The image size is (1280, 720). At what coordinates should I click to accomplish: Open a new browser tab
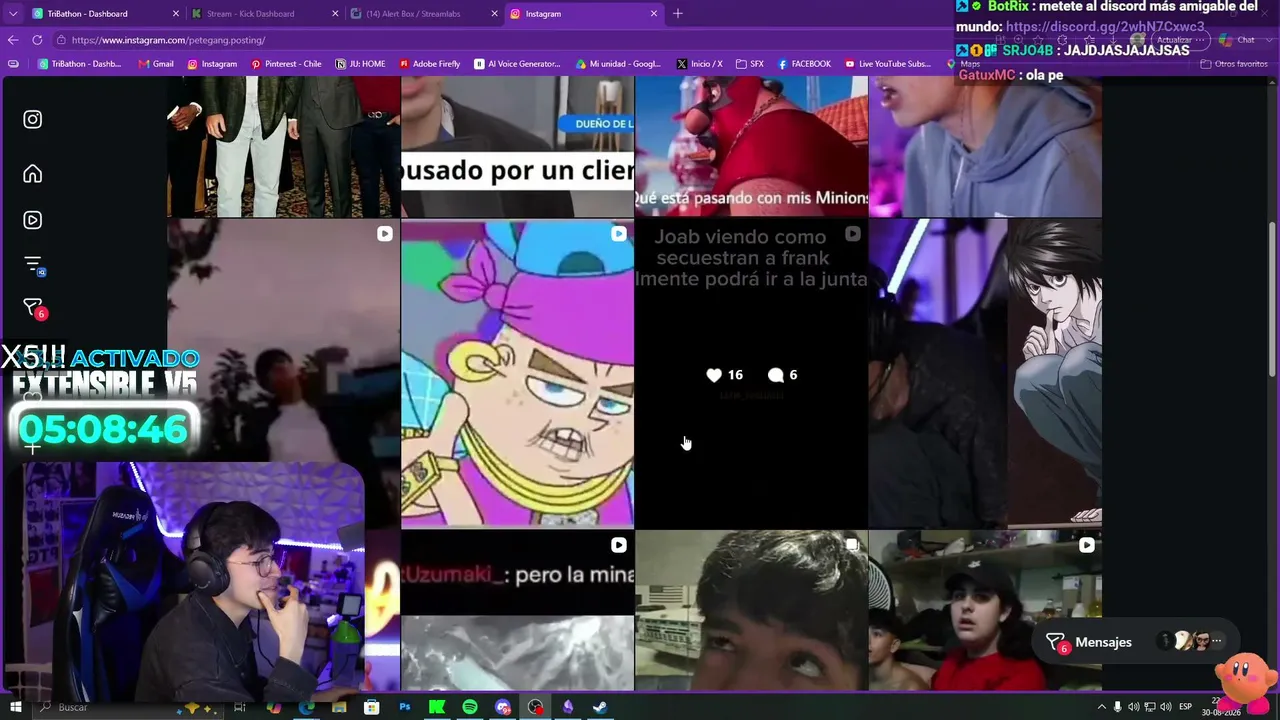coord(678,14)
